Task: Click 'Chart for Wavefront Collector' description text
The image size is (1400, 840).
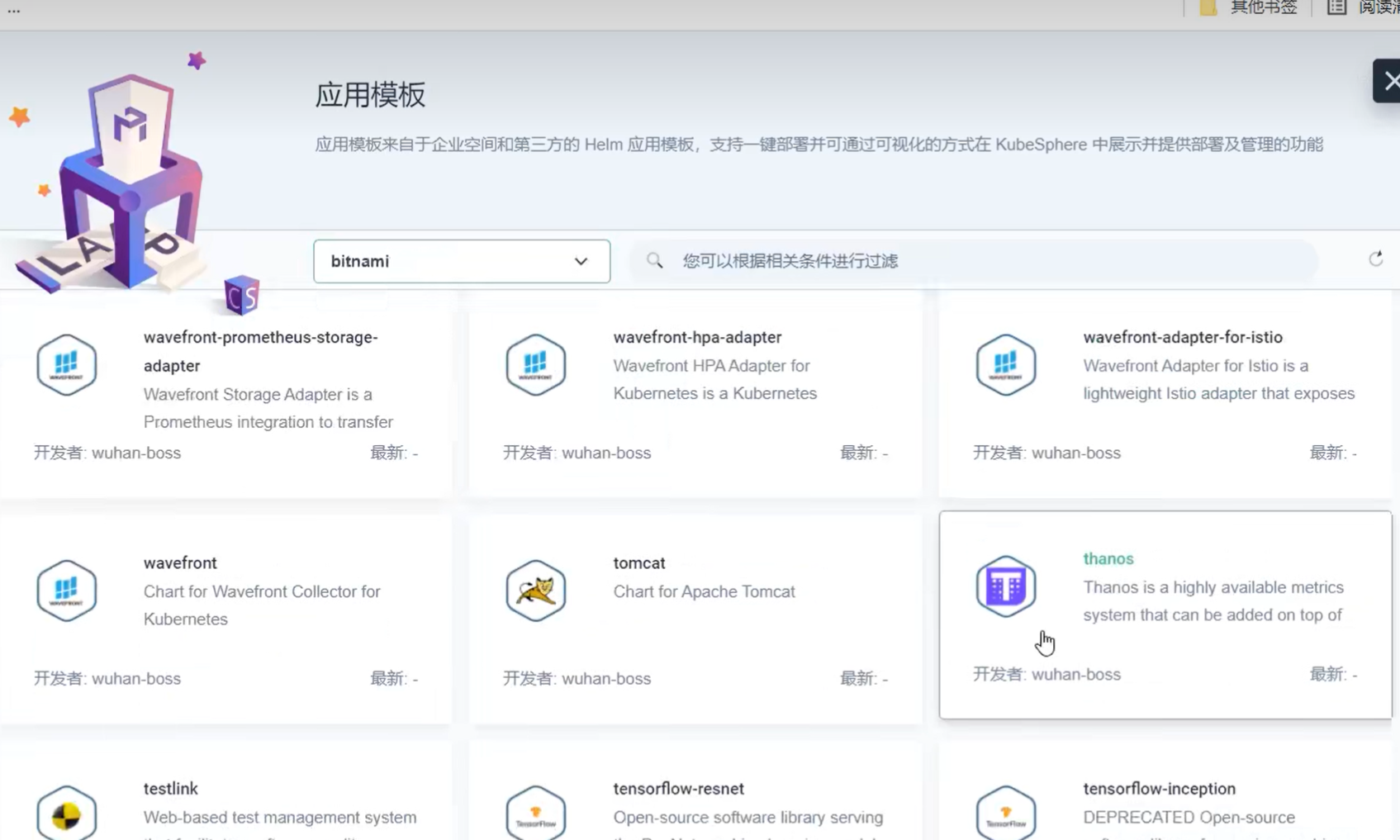Action: 262,605
